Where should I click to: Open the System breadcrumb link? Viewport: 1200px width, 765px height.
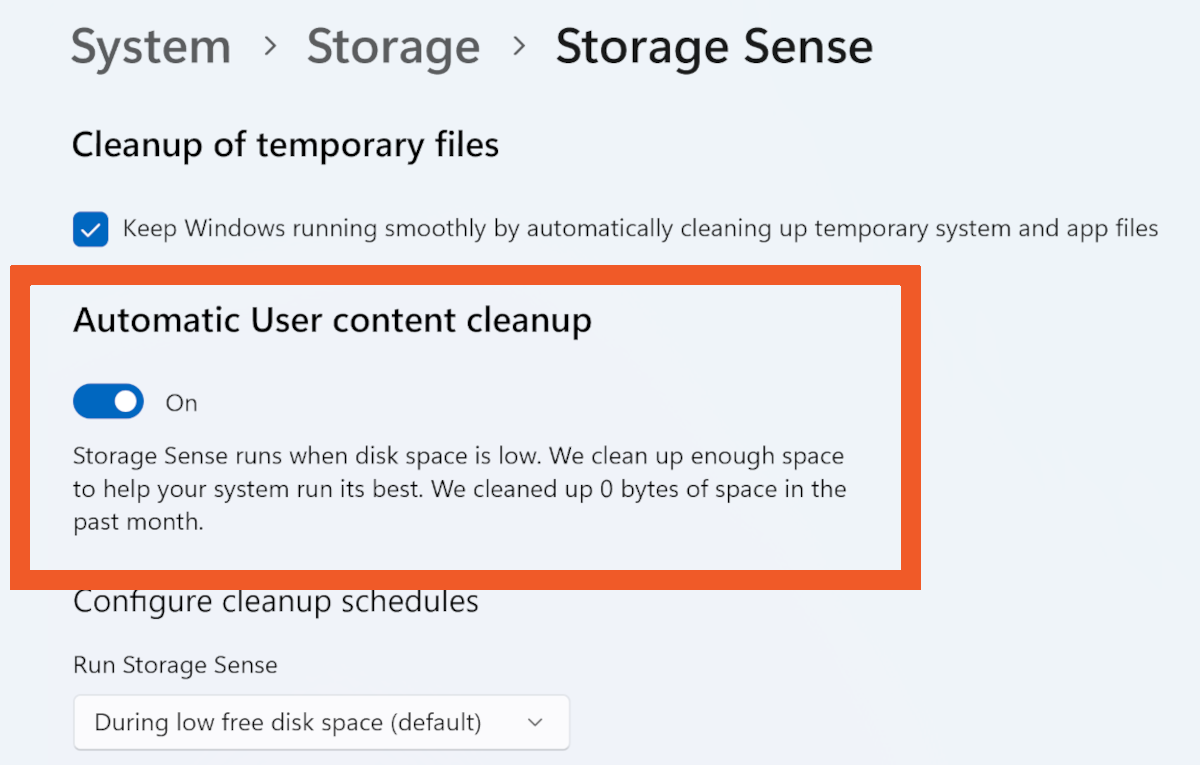coord(150,47)
